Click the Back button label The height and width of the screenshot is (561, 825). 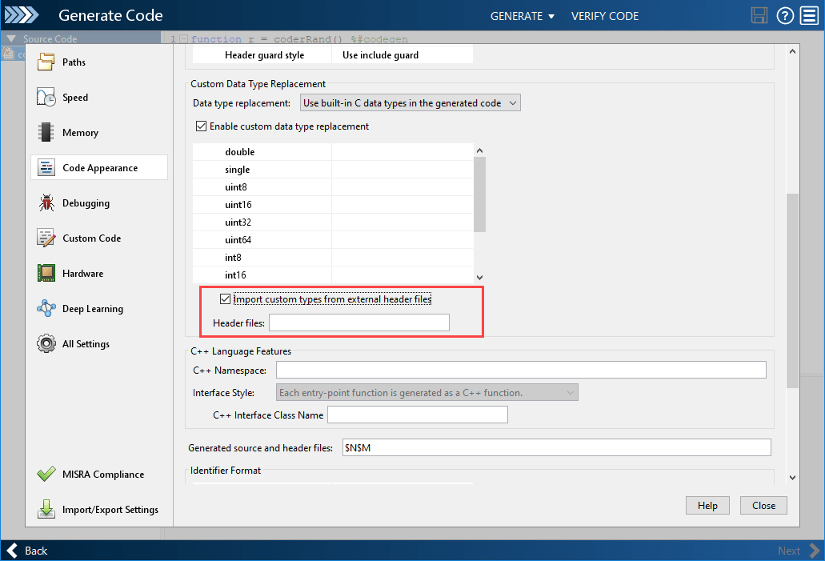tap(36, 551)
